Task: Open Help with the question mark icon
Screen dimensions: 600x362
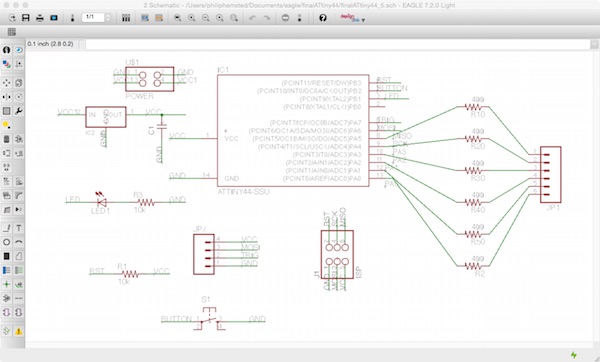Action: click(323, 18)
